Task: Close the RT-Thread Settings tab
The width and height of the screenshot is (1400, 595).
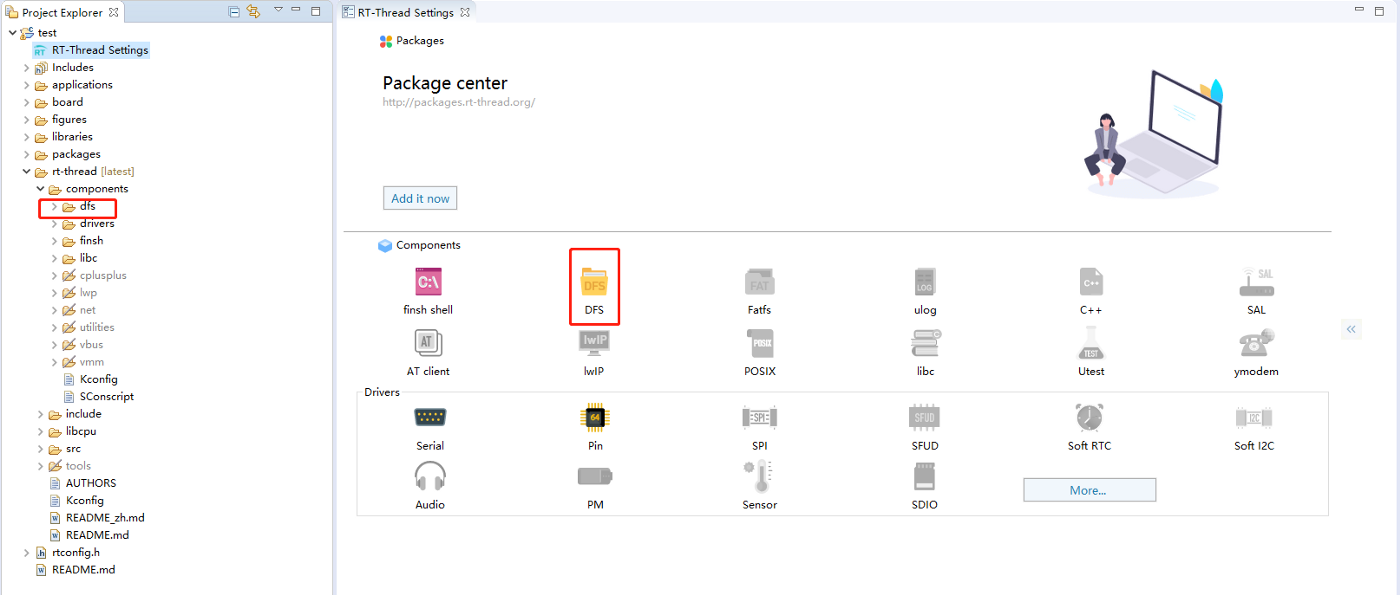Action: [x=466, y=12]
